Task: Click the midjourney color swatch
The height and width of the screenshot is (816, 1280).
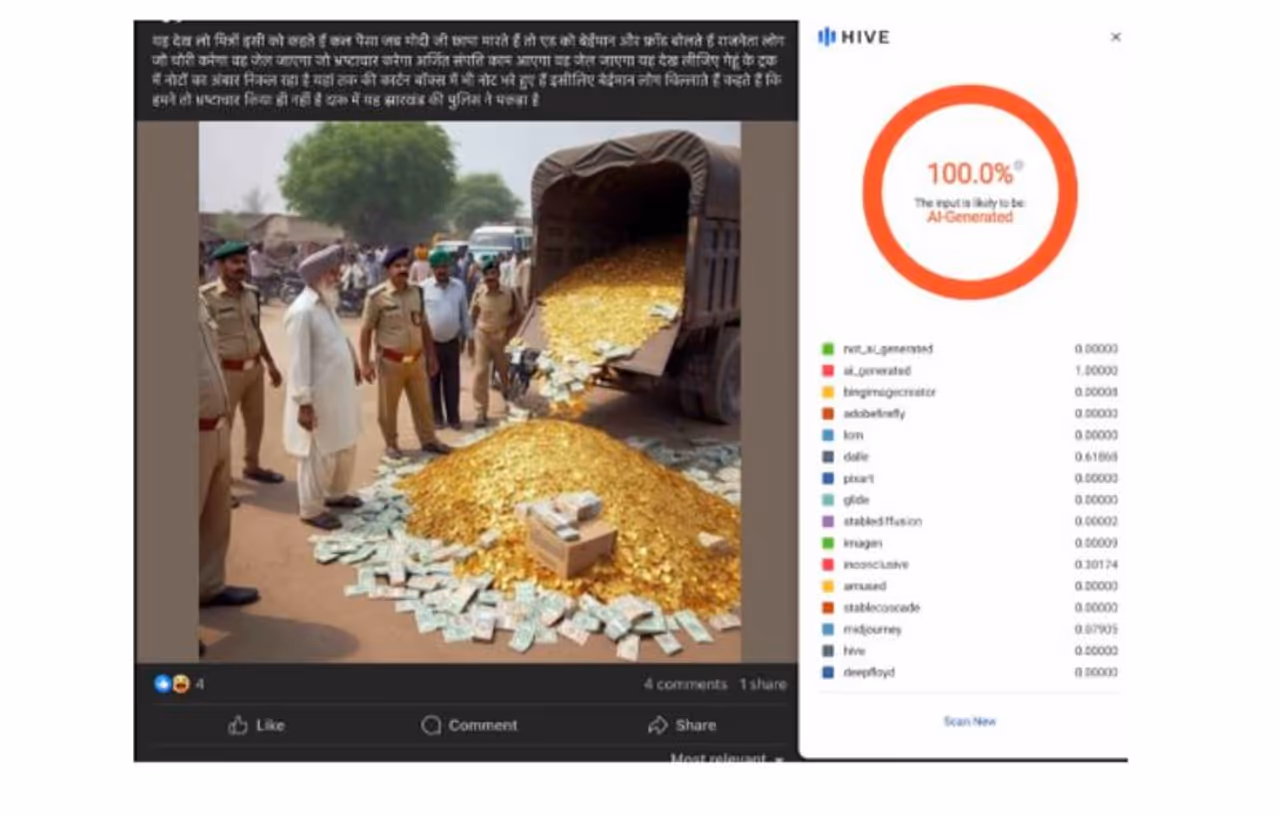Action: pyautogui.click(x=827, y=629)
